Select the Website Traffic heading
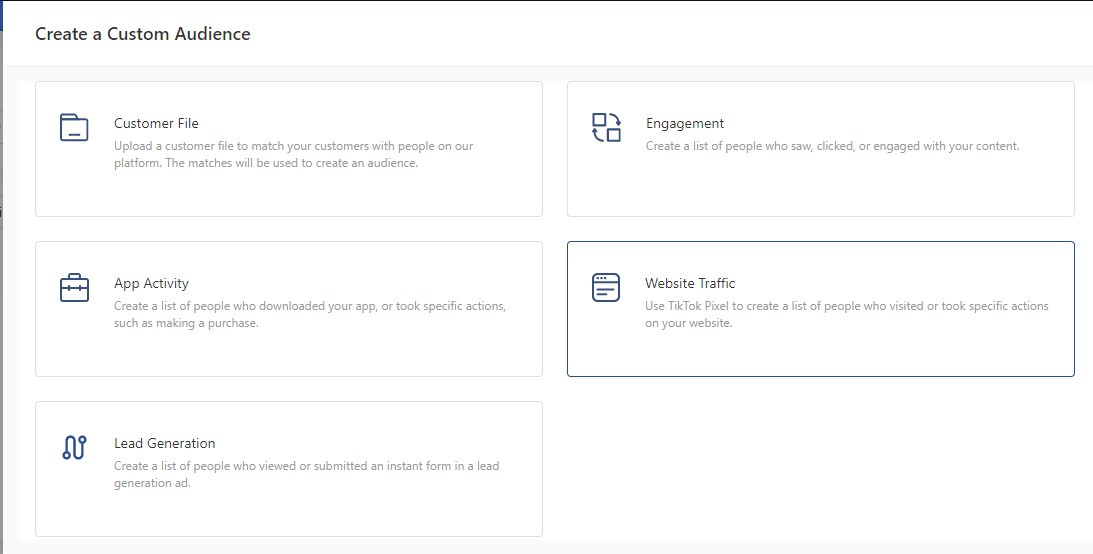This screenshot has width=1093, height=554. pos(690,284)
